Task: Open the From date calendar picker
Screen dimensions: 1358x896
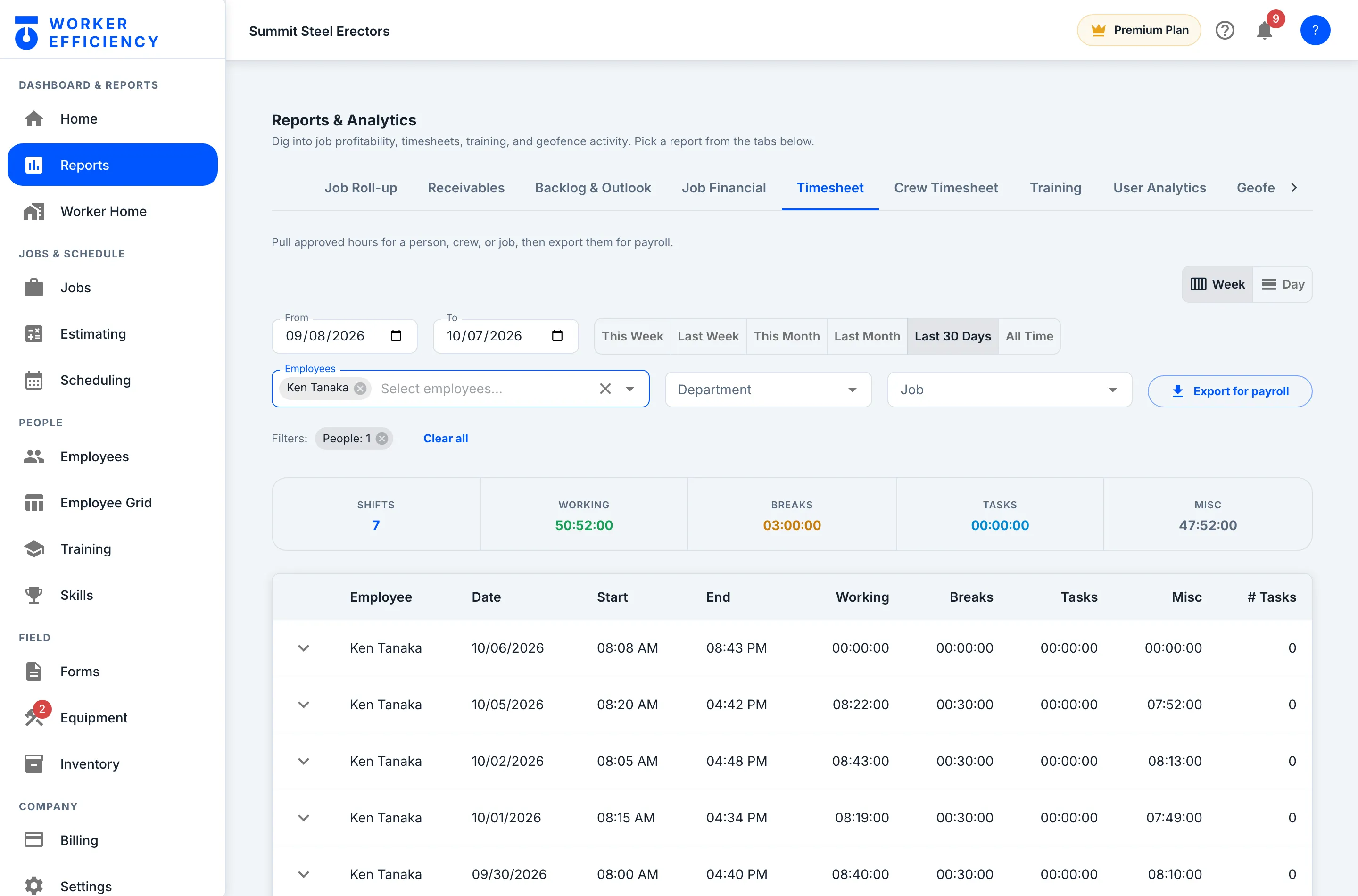Action: [396, 336]
